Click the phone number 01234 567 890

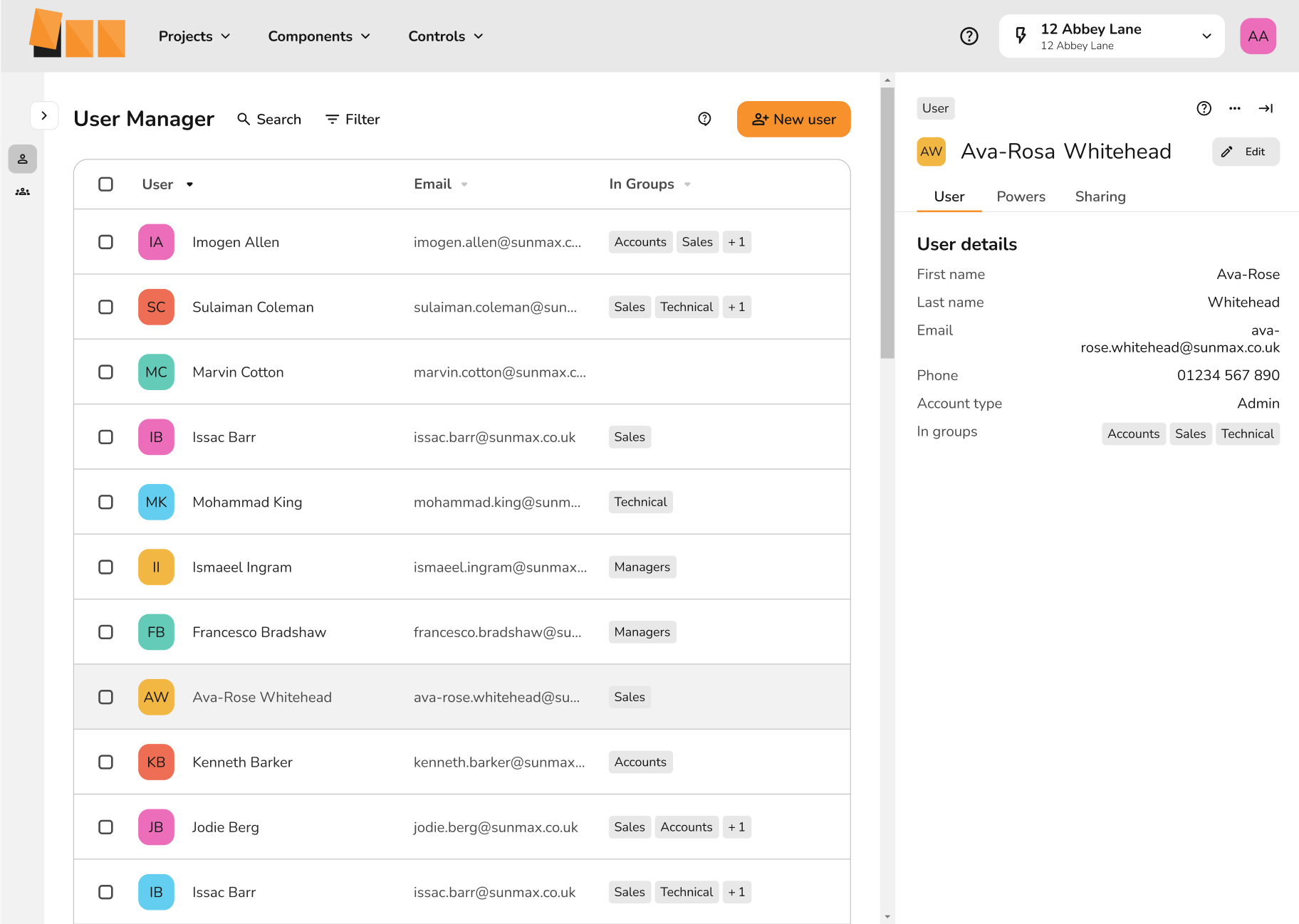[x=1228, y=375]
